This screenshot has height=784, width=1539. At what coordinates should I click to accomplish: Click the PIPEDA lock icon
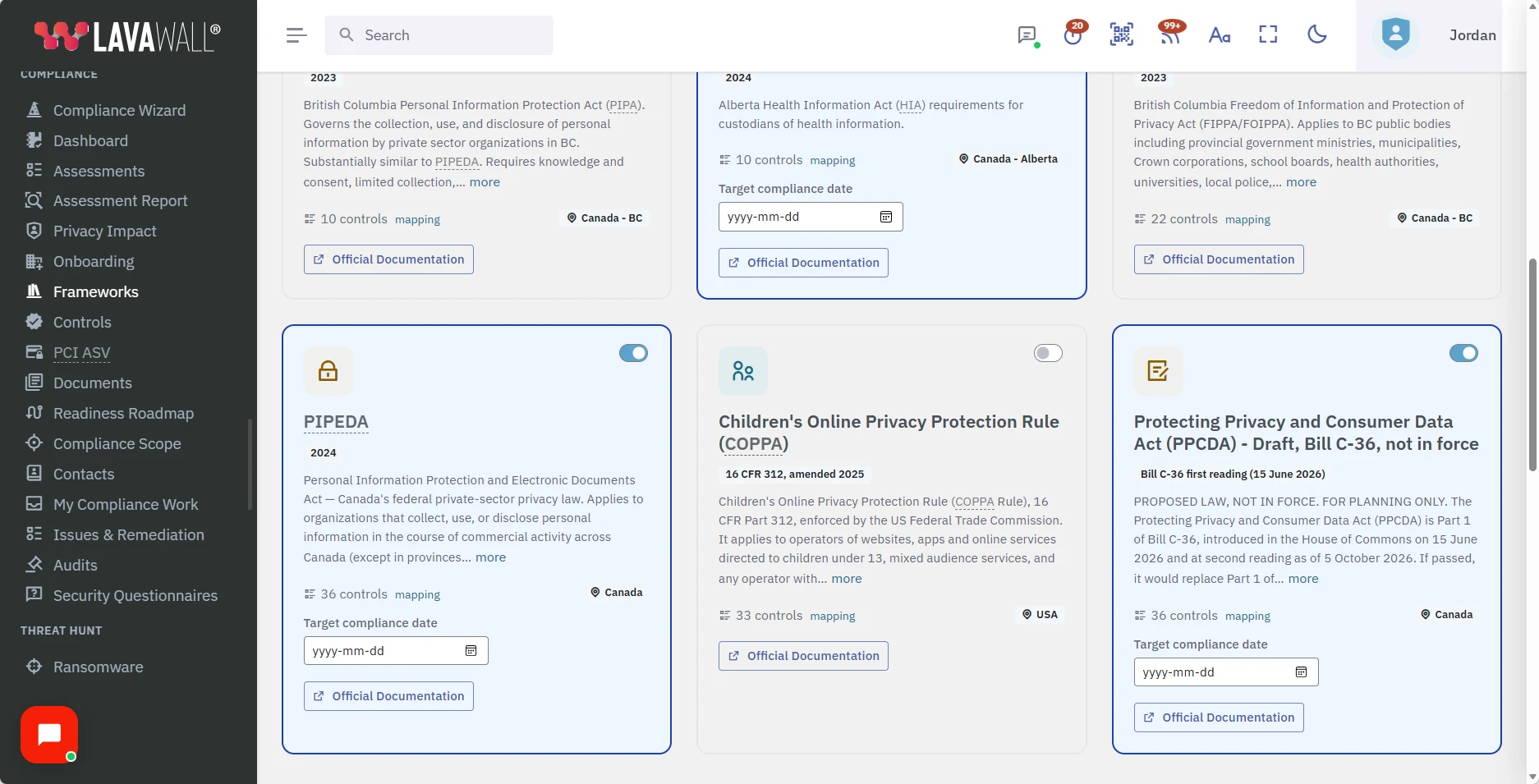coord(328,370)
